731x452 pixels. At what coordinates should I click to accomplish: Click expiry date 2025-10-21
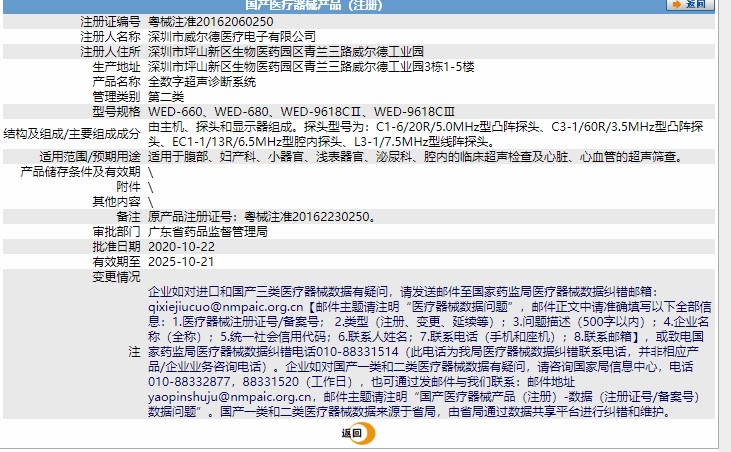181,262
